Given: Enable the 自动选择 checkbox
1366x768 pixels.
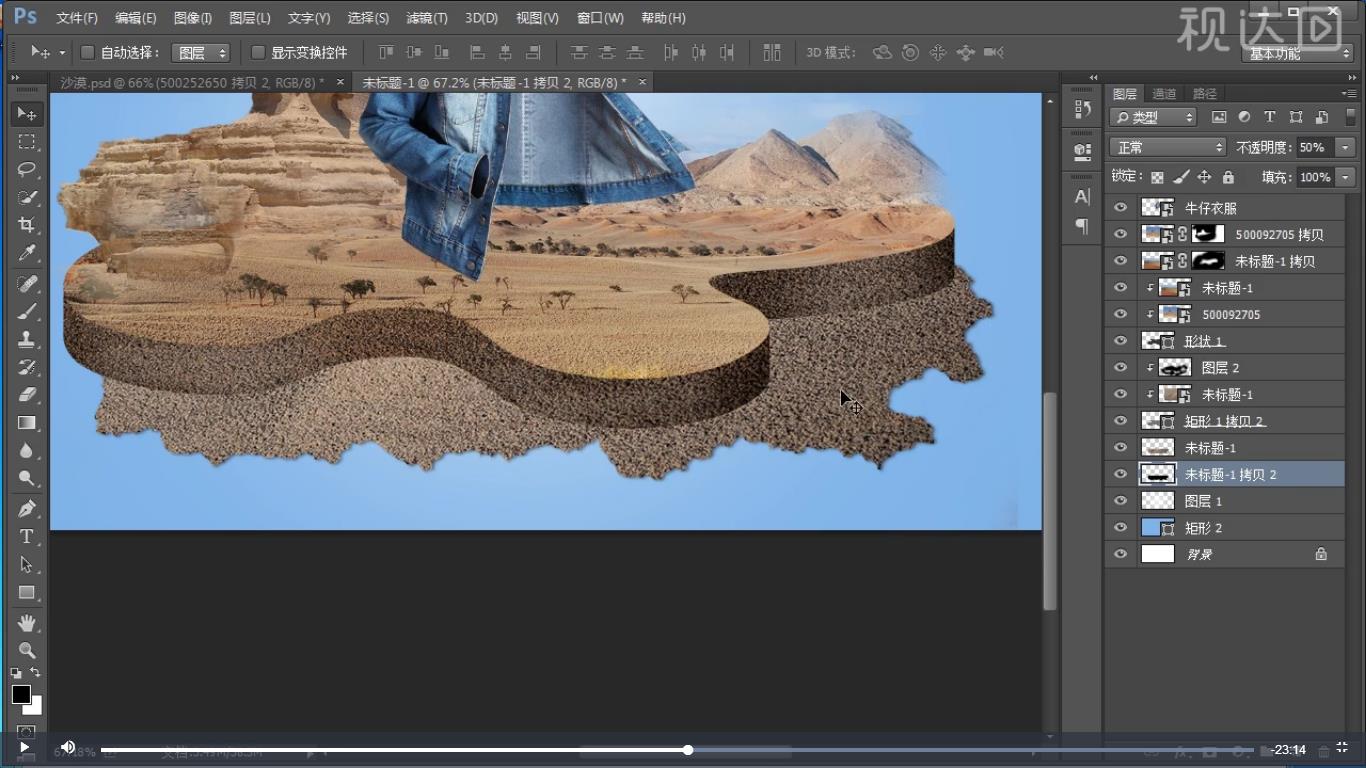Looking at the screenshot, I should pyautogui.click(x=87, y=52).
